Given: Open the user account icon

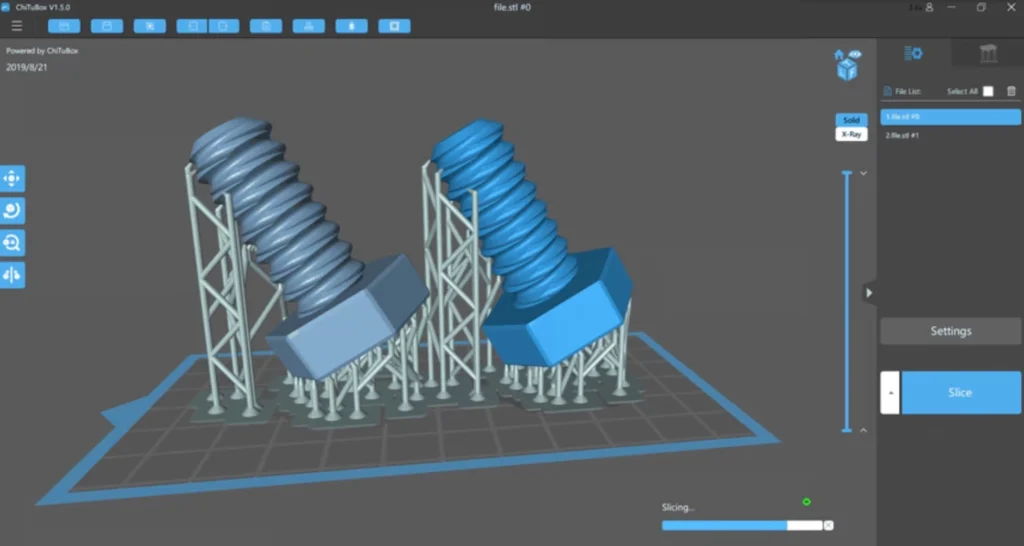Looking at the screenshot, I should point(929,7).
